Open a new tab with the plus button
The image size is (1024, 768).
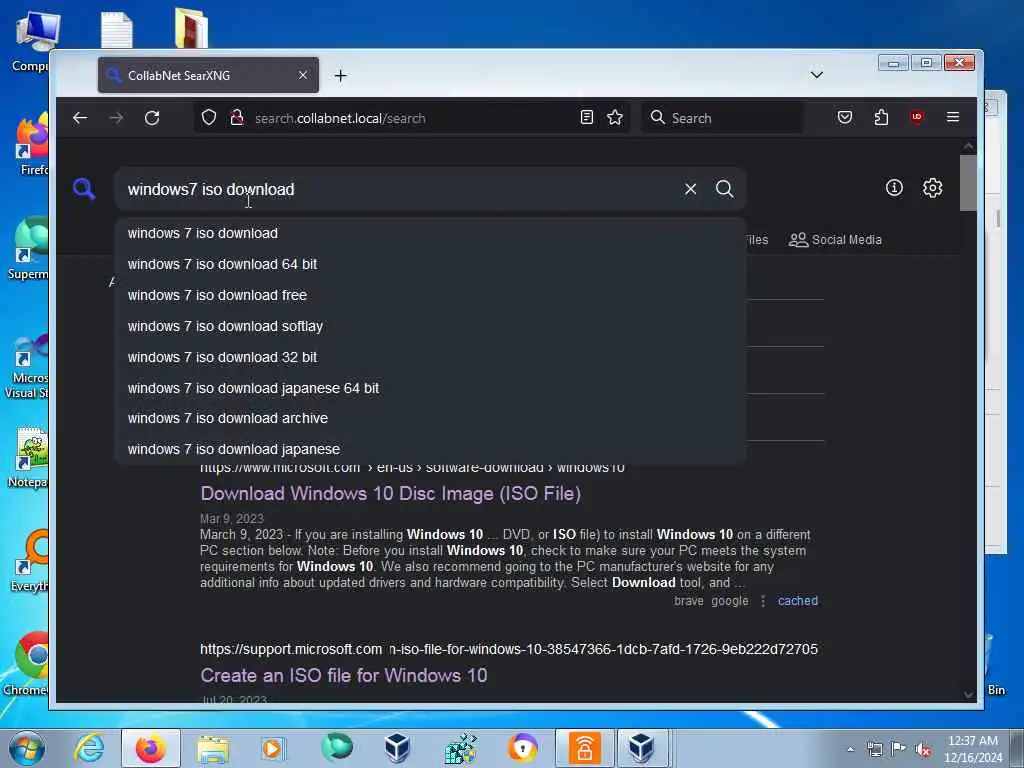340,76
